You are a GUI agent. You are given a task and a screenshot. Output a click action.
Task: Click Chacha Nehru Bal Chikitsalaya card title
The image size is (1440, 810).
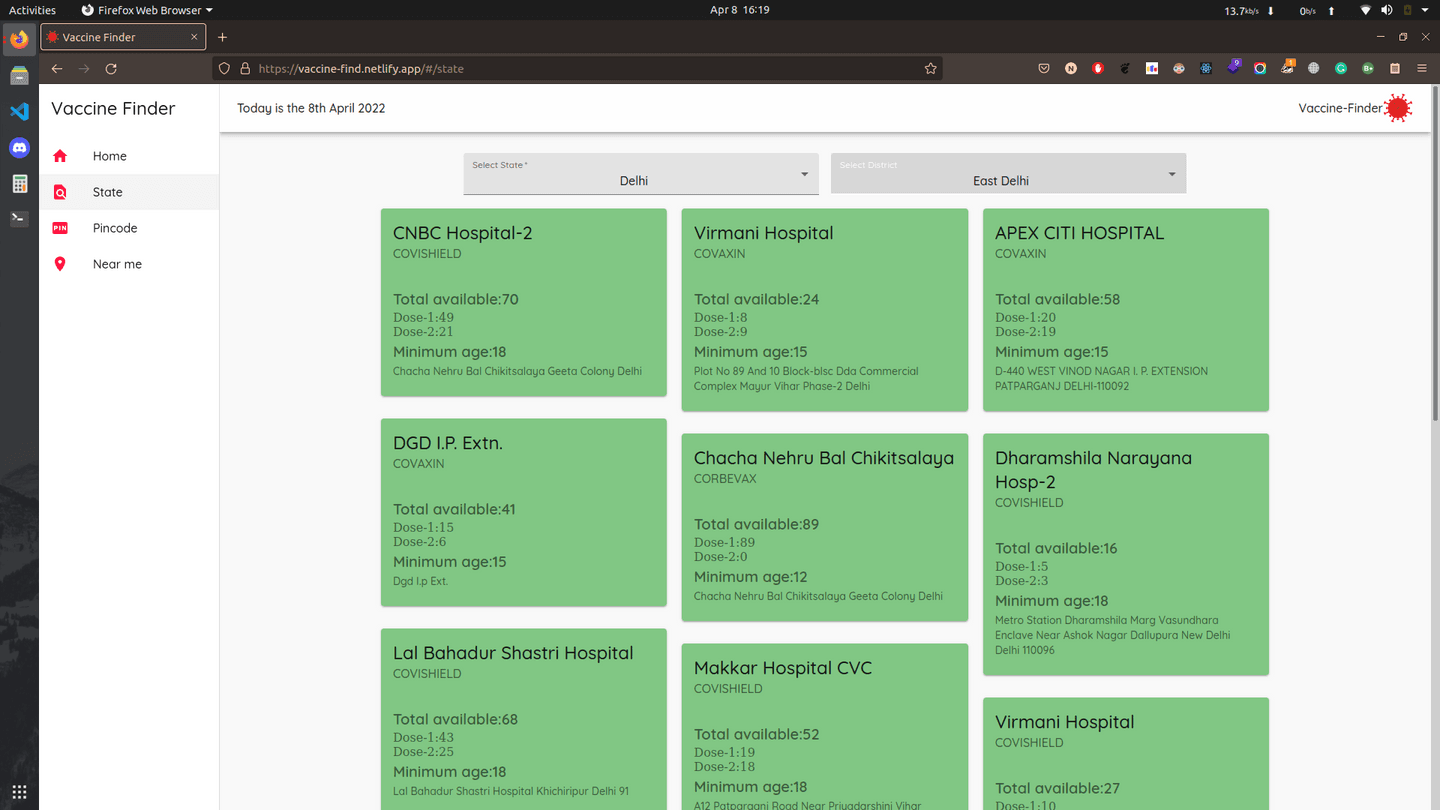coord(824,458)
